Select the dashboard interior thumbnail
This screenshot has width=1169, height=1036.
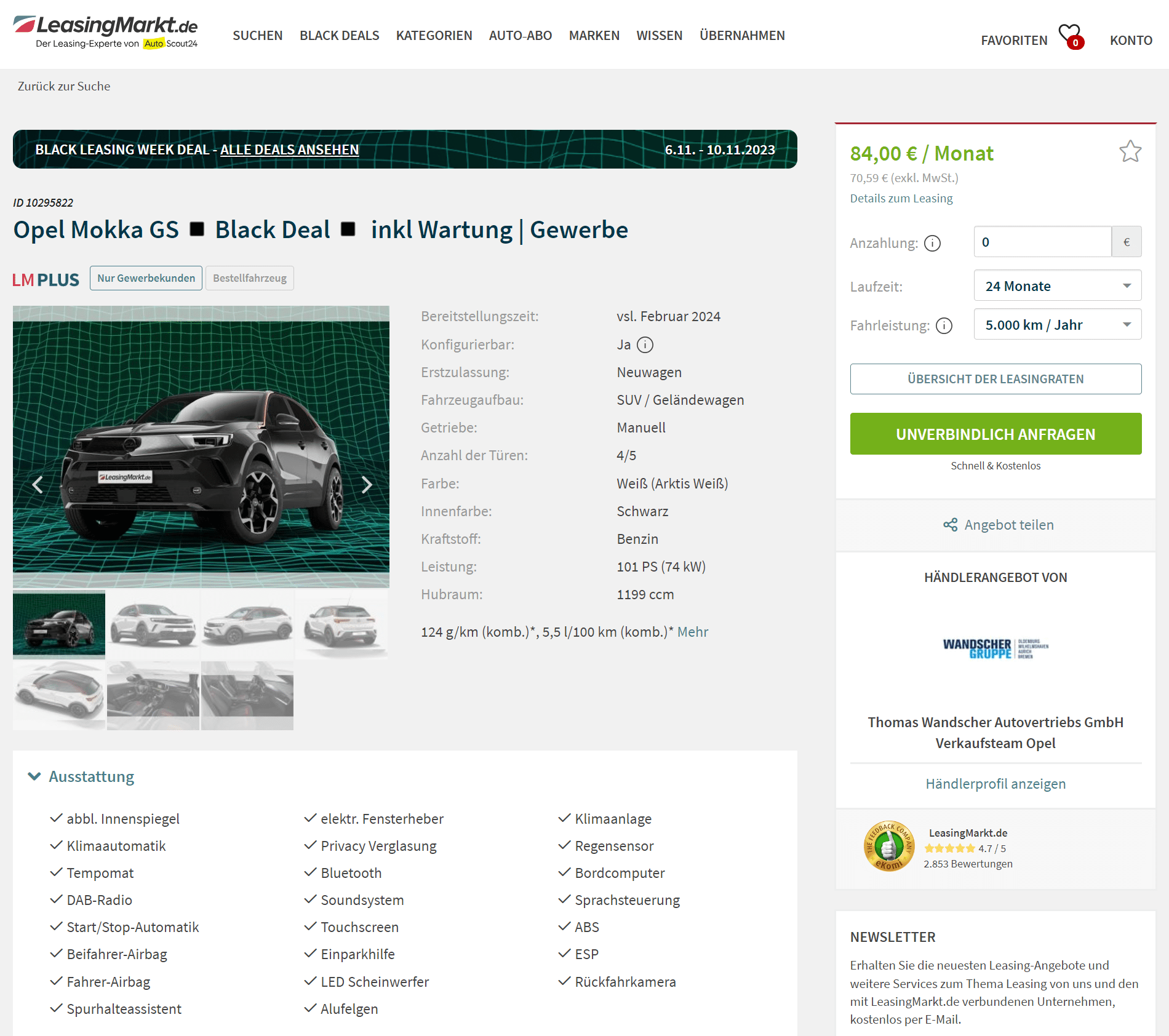tap(153, 696)
